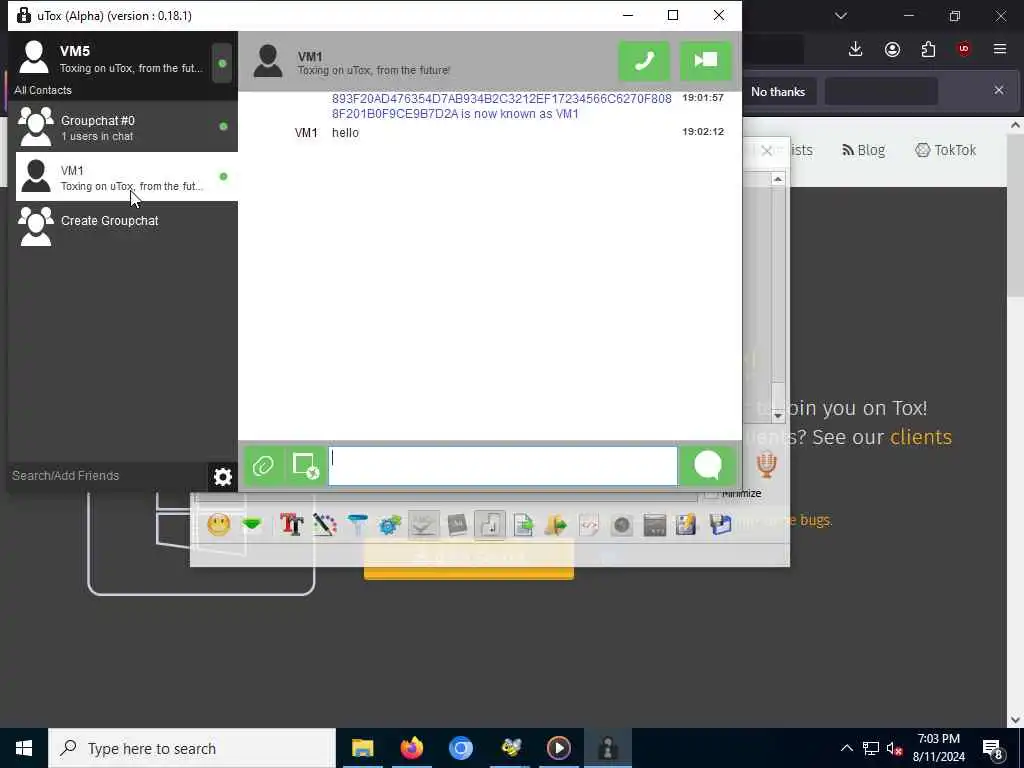The width and height of the screenshot is (1024, 768).
Task: Switch to Firefox from the taskbar
Action: 411,748
